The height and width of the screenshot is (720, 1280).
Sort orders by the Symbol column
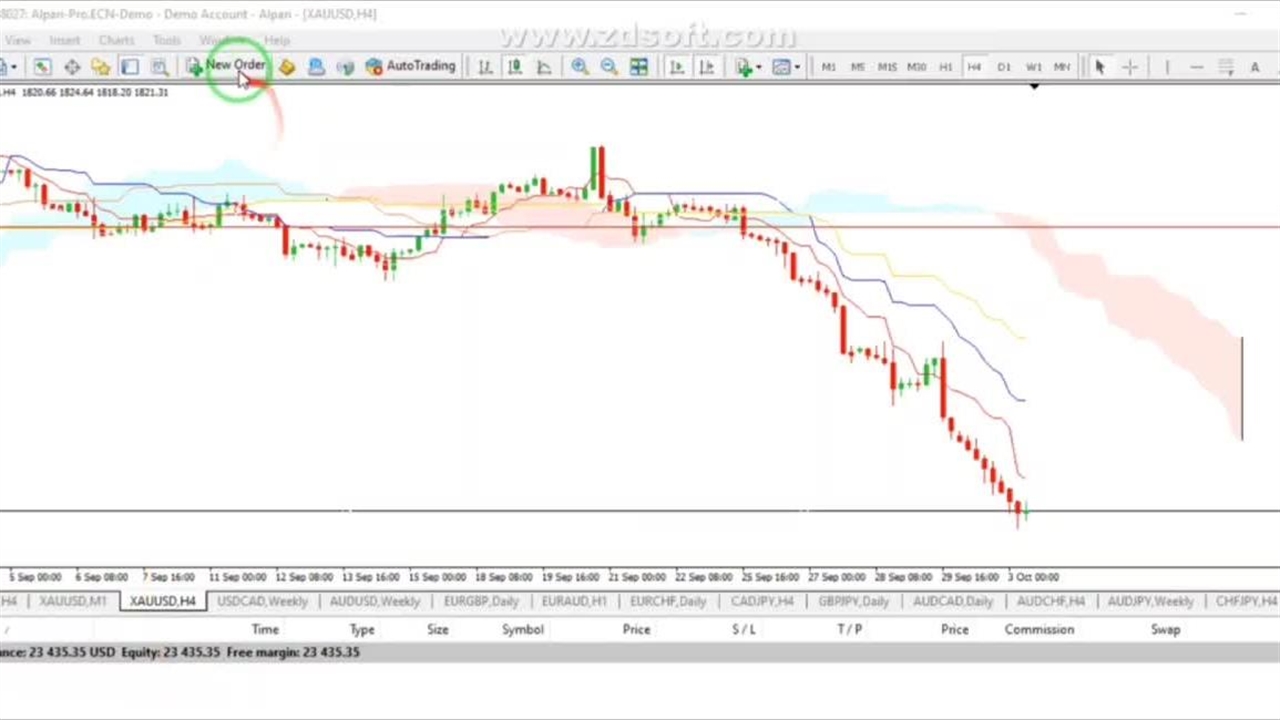[x=522, y=629]
